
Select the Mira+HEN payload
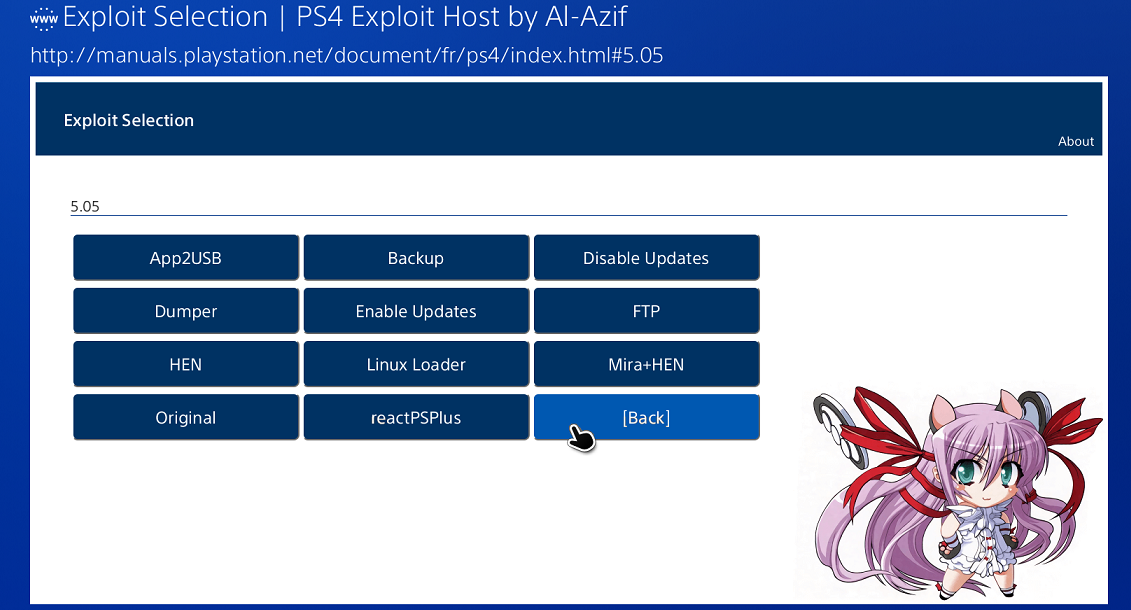point(646,364)
